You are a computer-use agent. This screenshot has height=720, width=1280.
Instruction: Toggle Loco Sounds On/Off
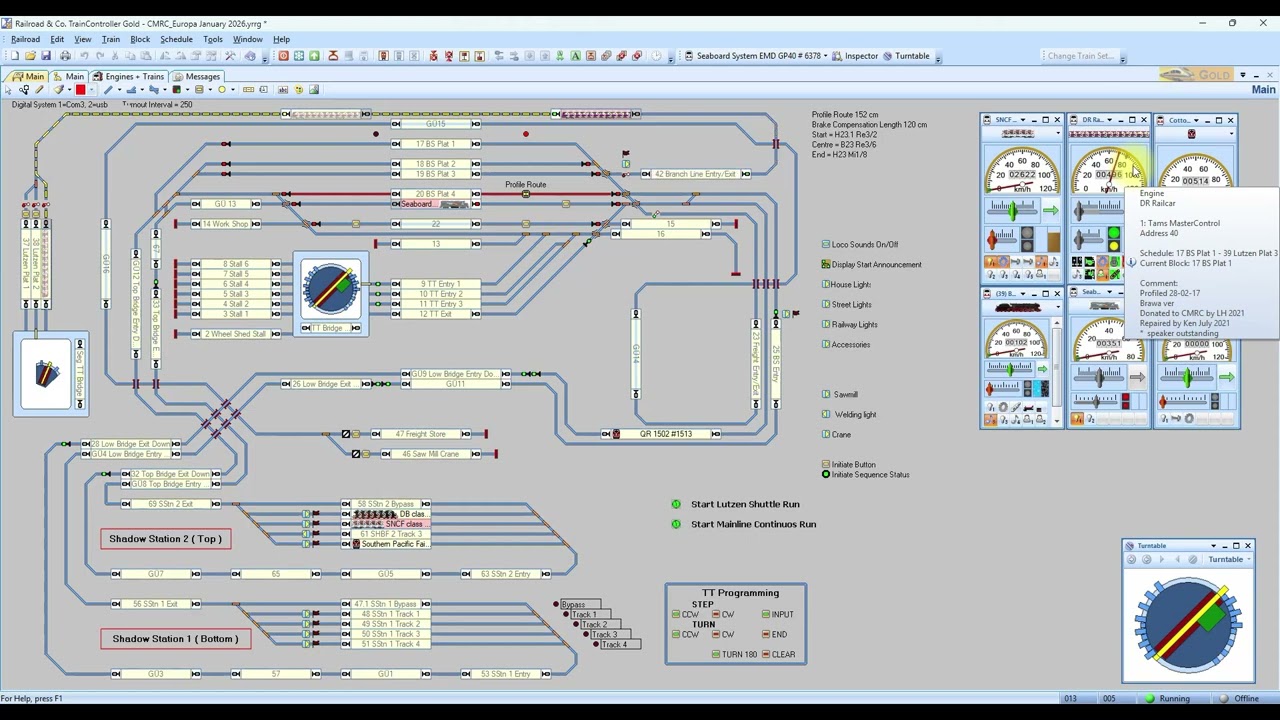[826, 244]
